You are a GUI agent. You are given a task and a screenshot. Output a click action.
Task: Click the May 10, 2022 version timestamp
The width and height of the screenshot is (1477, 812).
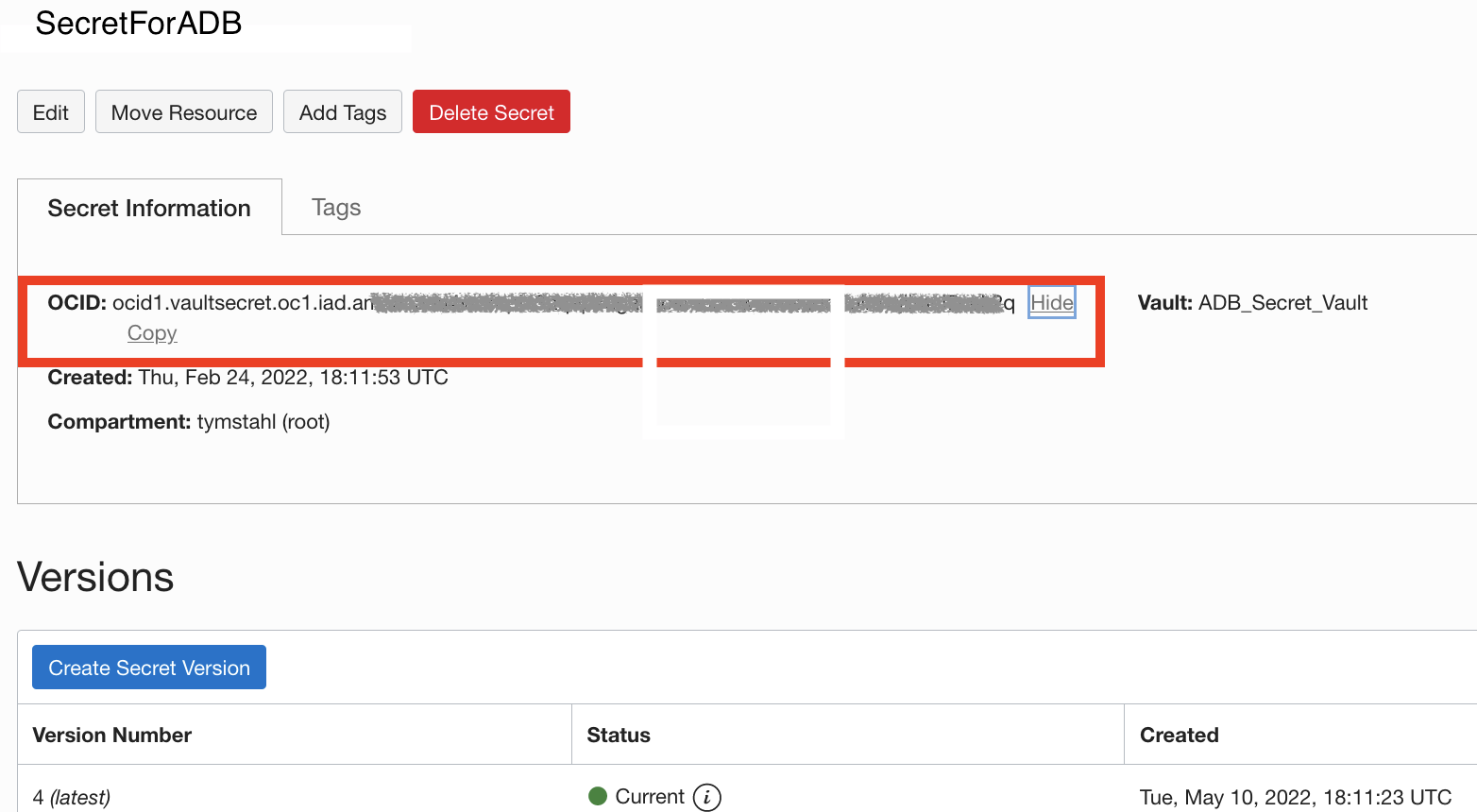click(1296, 797)
